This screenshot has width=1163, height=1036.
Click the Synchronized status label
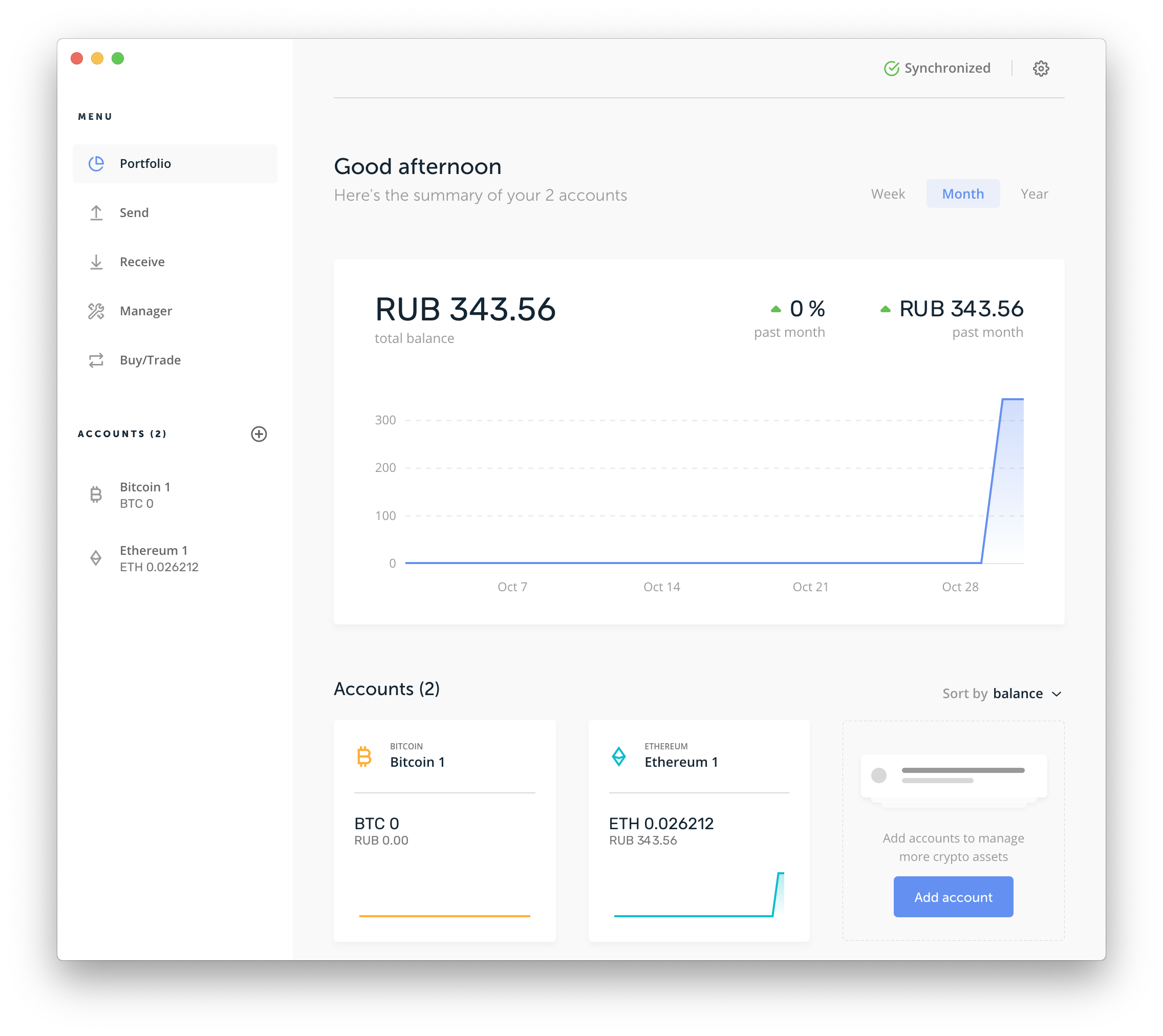coord(947,68)
